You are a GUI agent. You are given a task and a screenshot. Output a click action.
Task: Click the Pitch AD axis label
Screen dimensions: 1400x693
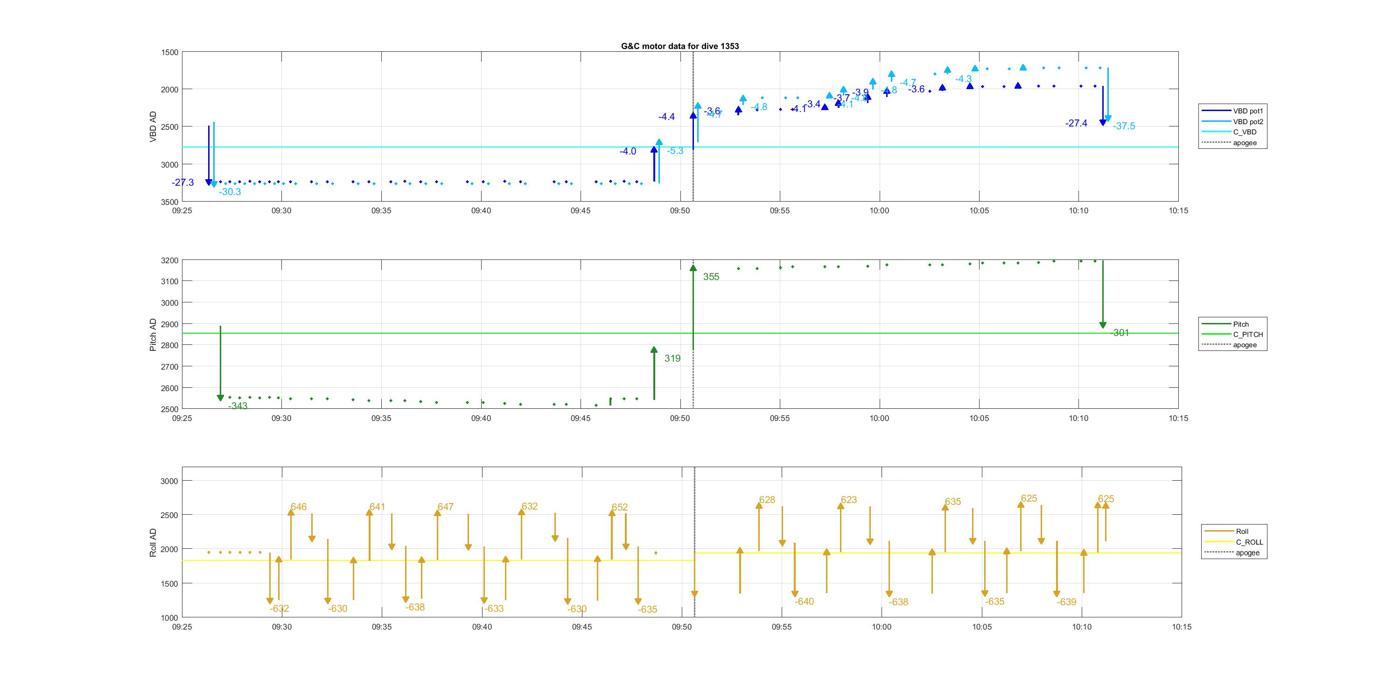pyautogui.click(x=153, y=334)
